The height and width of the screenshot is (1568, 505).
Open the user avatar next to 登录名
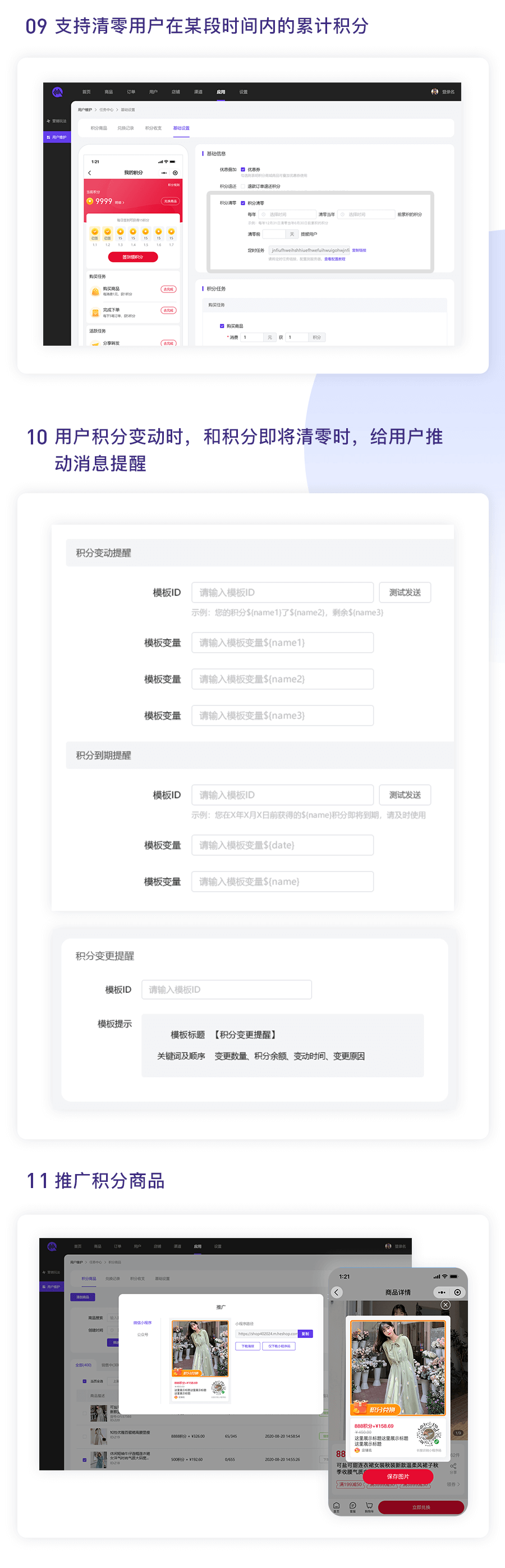coord(434,92)
